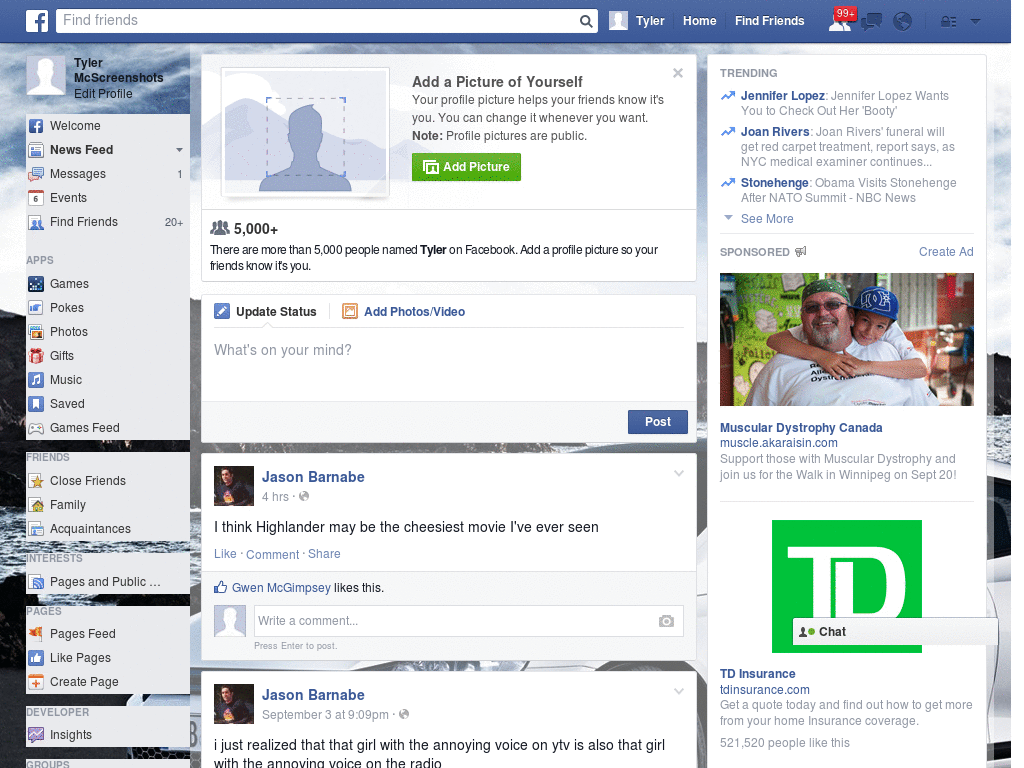The image size is (1024, 768).
Task: Click Jason Barnabe's avatar on Highlander post
Action: coord(234,486)
